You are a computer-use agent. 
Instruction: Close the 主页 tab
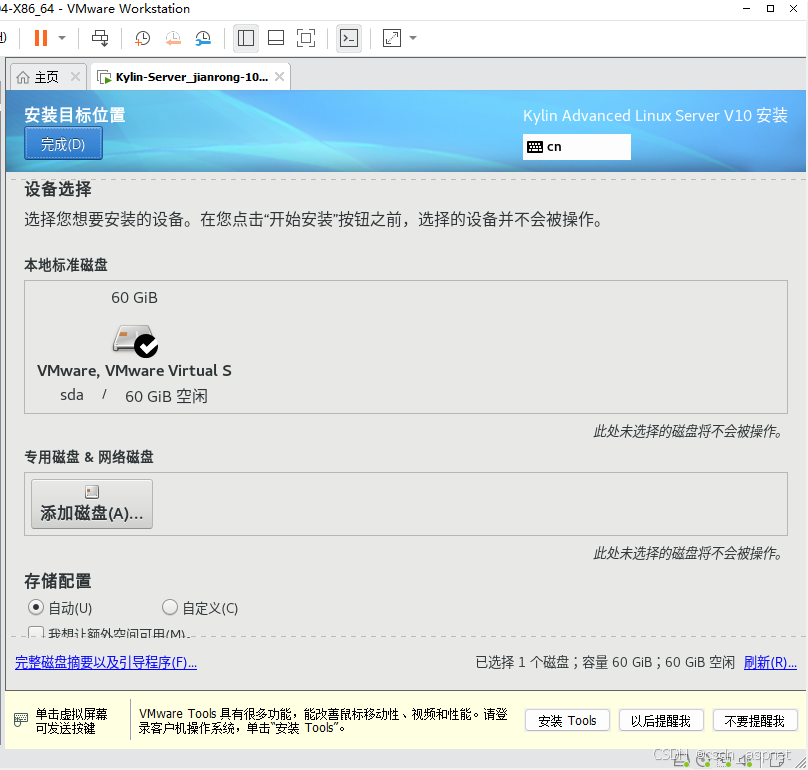(x=75, y=77)
